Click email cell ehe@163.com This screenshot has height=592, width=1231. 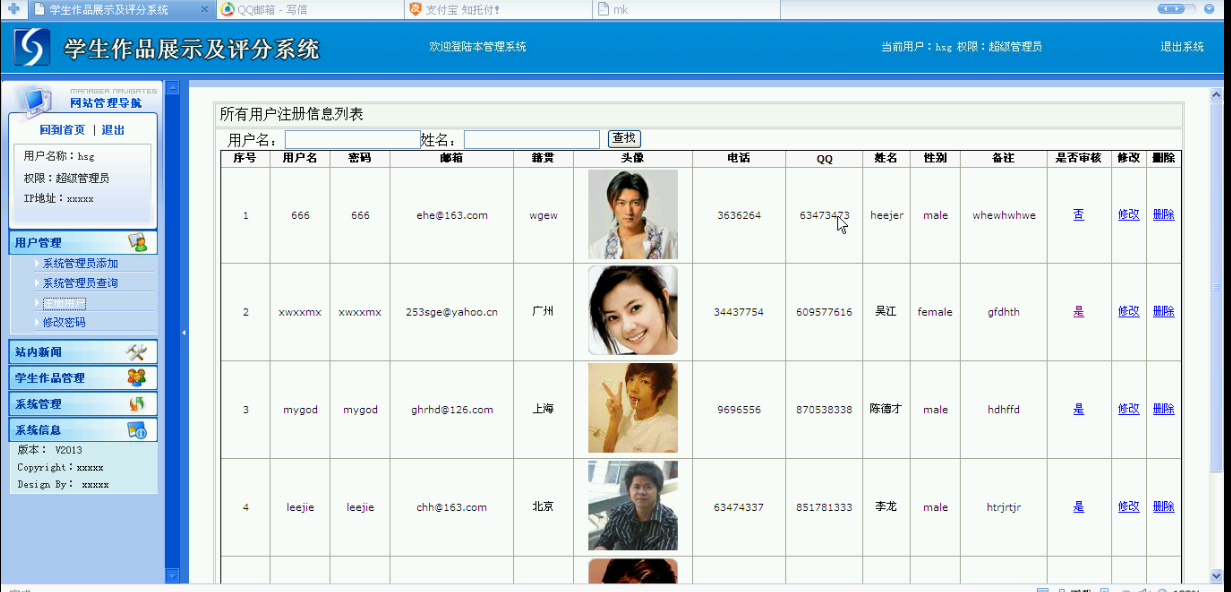(452, 215)
